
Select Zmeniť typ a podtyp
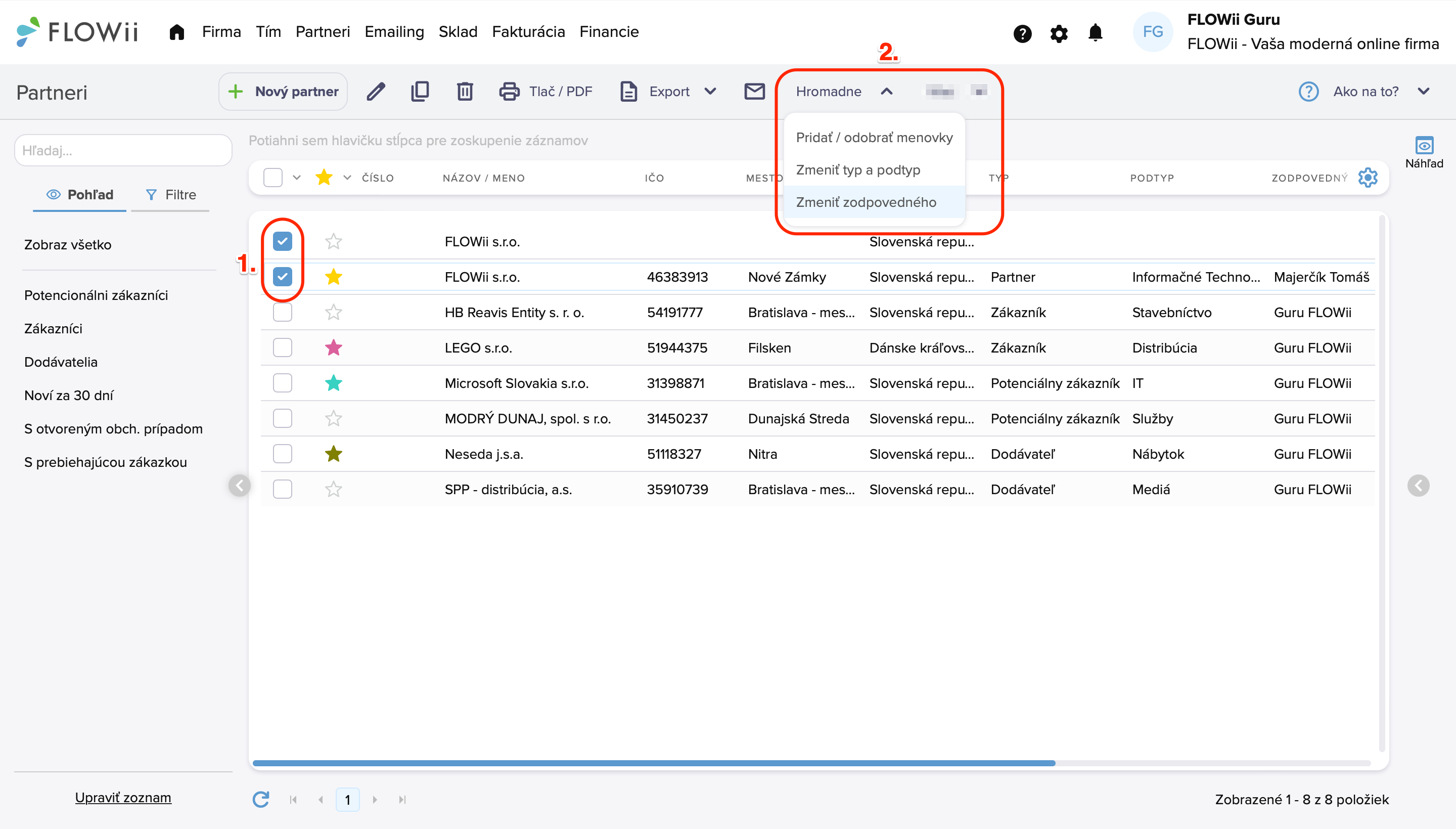(x=874, y=169)
